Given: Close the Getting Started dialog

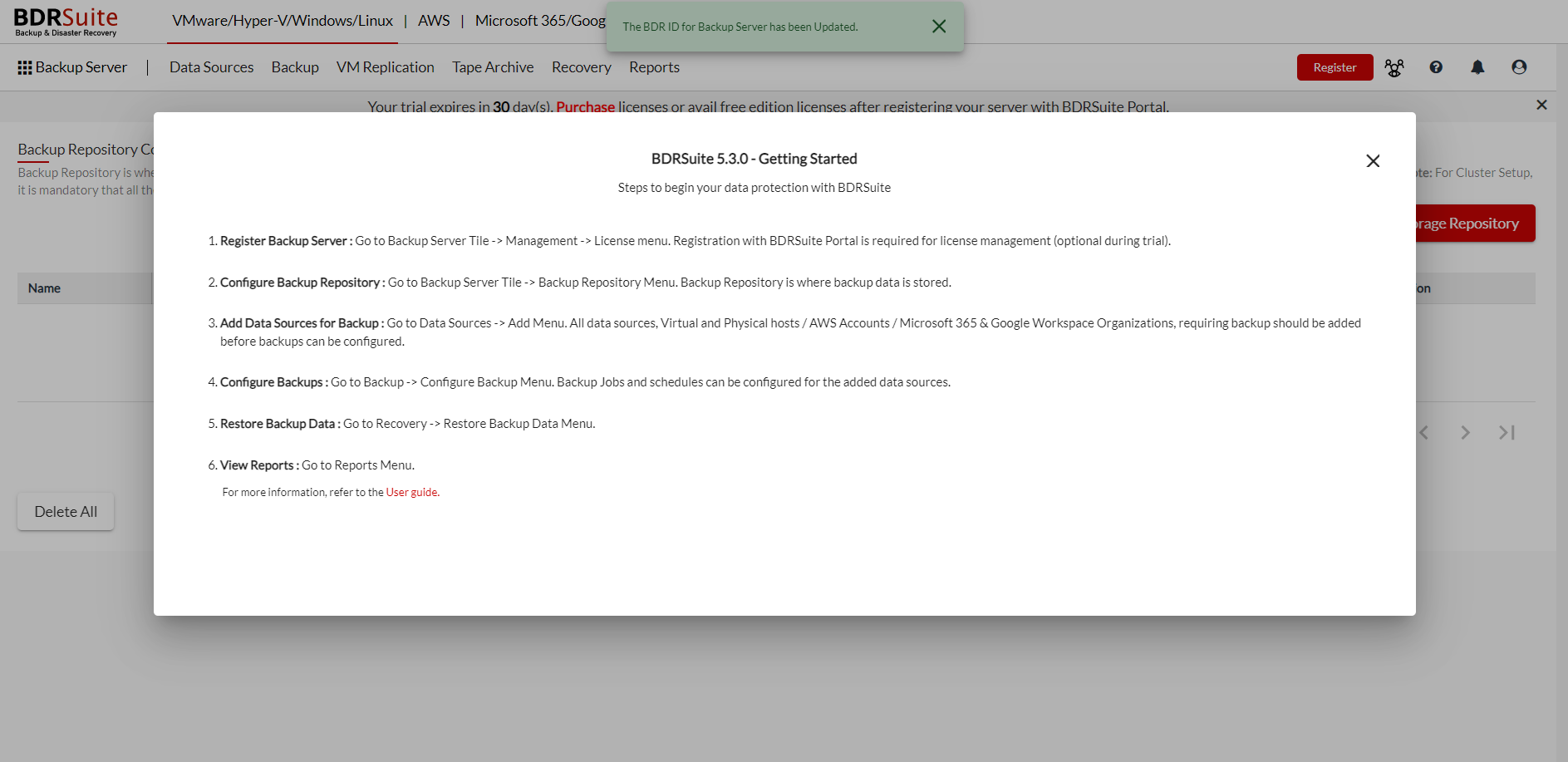Looking at the screenshot, I should pos(1373,161).
